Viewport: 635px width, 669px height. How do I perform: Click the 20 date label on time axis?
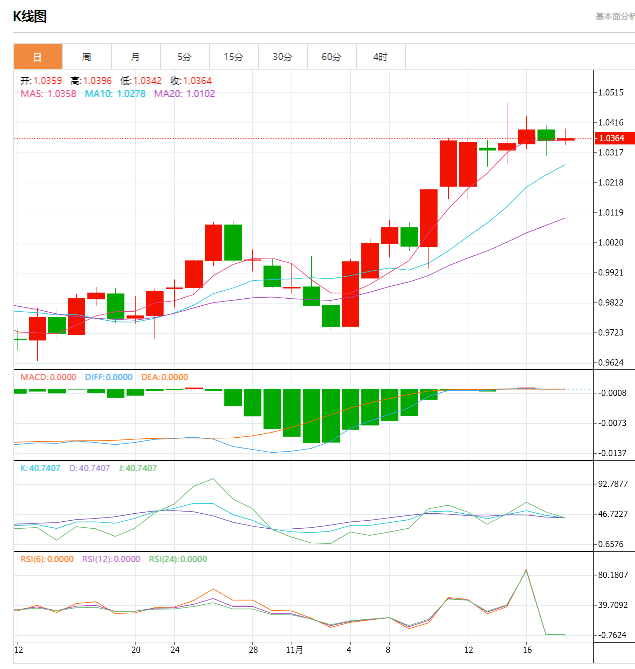click(136, 650)
